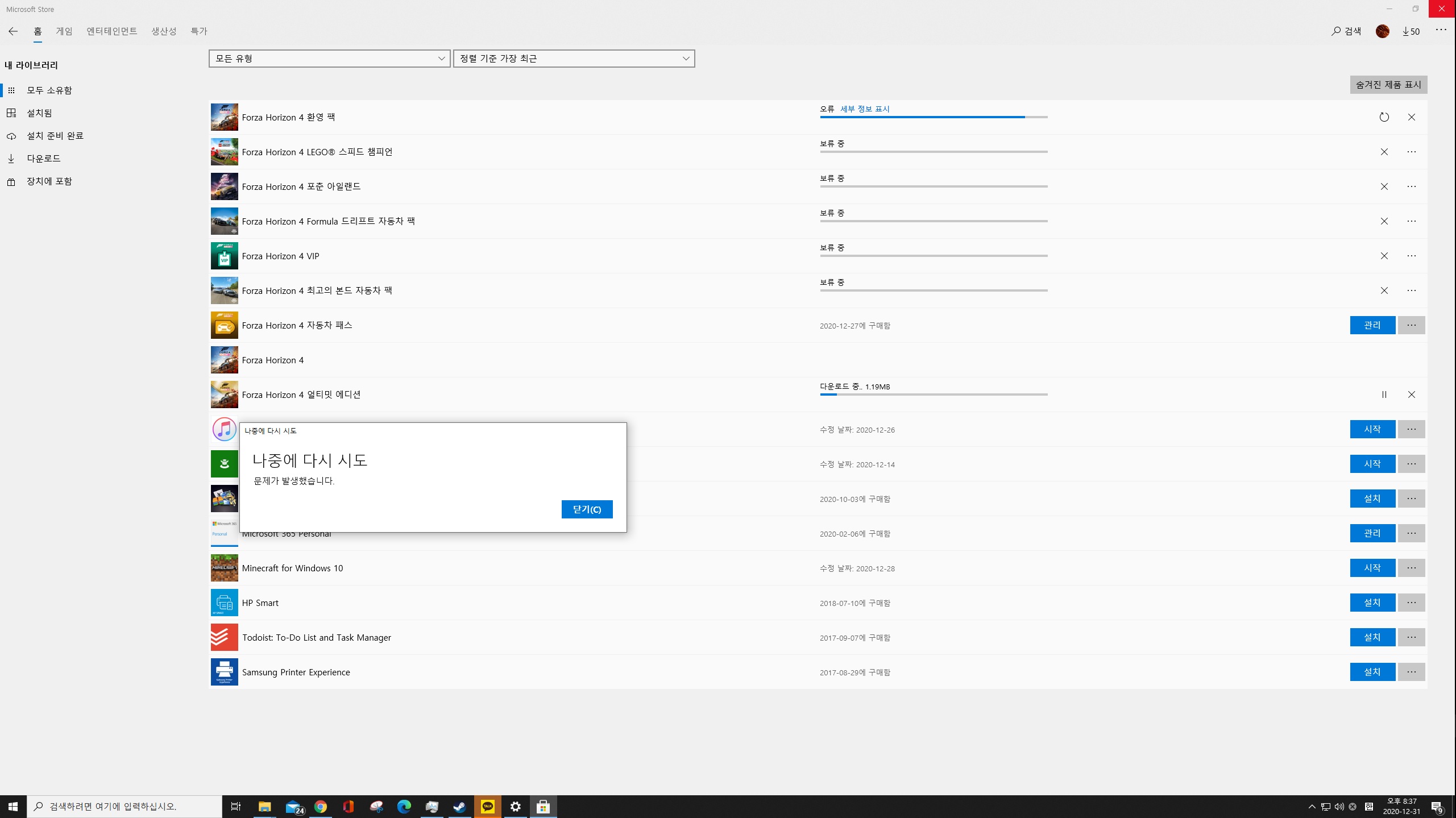The width and height of the screenshot is (1456, 818).
Task: Close the dialog with 닫기(C)
Action: (x=587, y=509)
